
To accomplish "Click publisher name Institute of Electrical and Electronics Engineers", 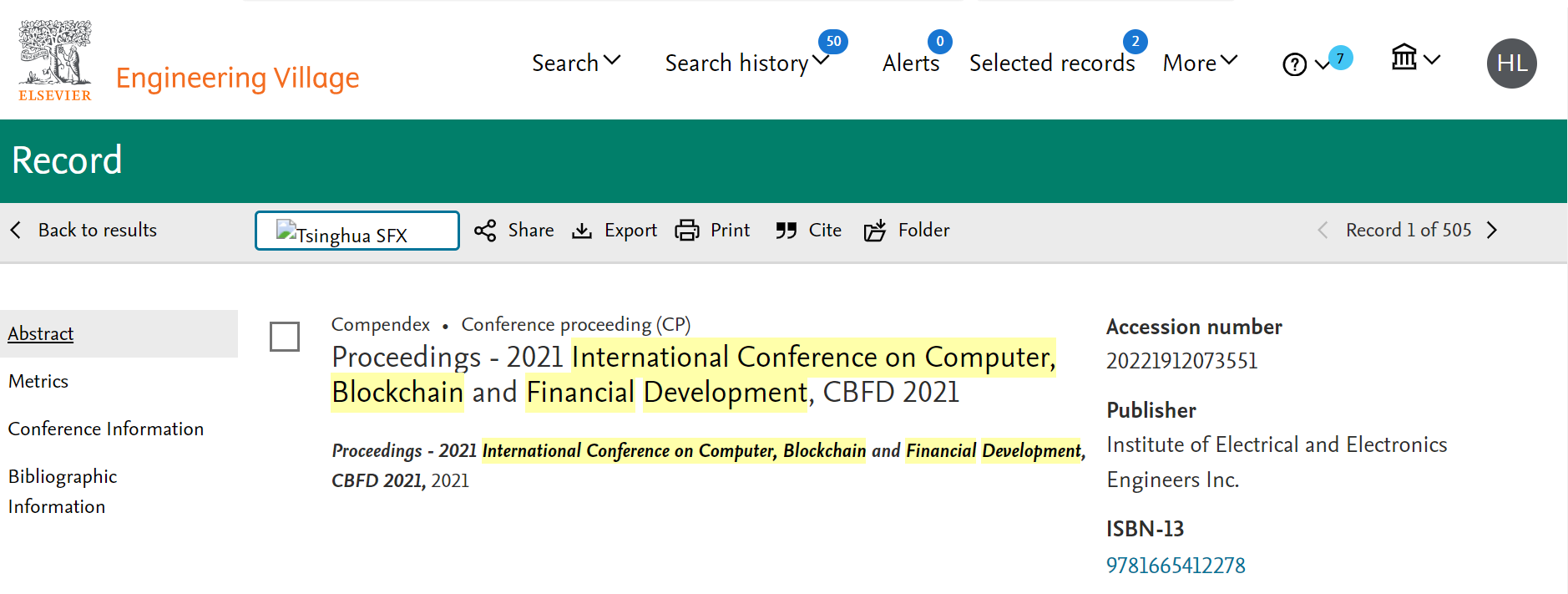I will pos(1277,462).
